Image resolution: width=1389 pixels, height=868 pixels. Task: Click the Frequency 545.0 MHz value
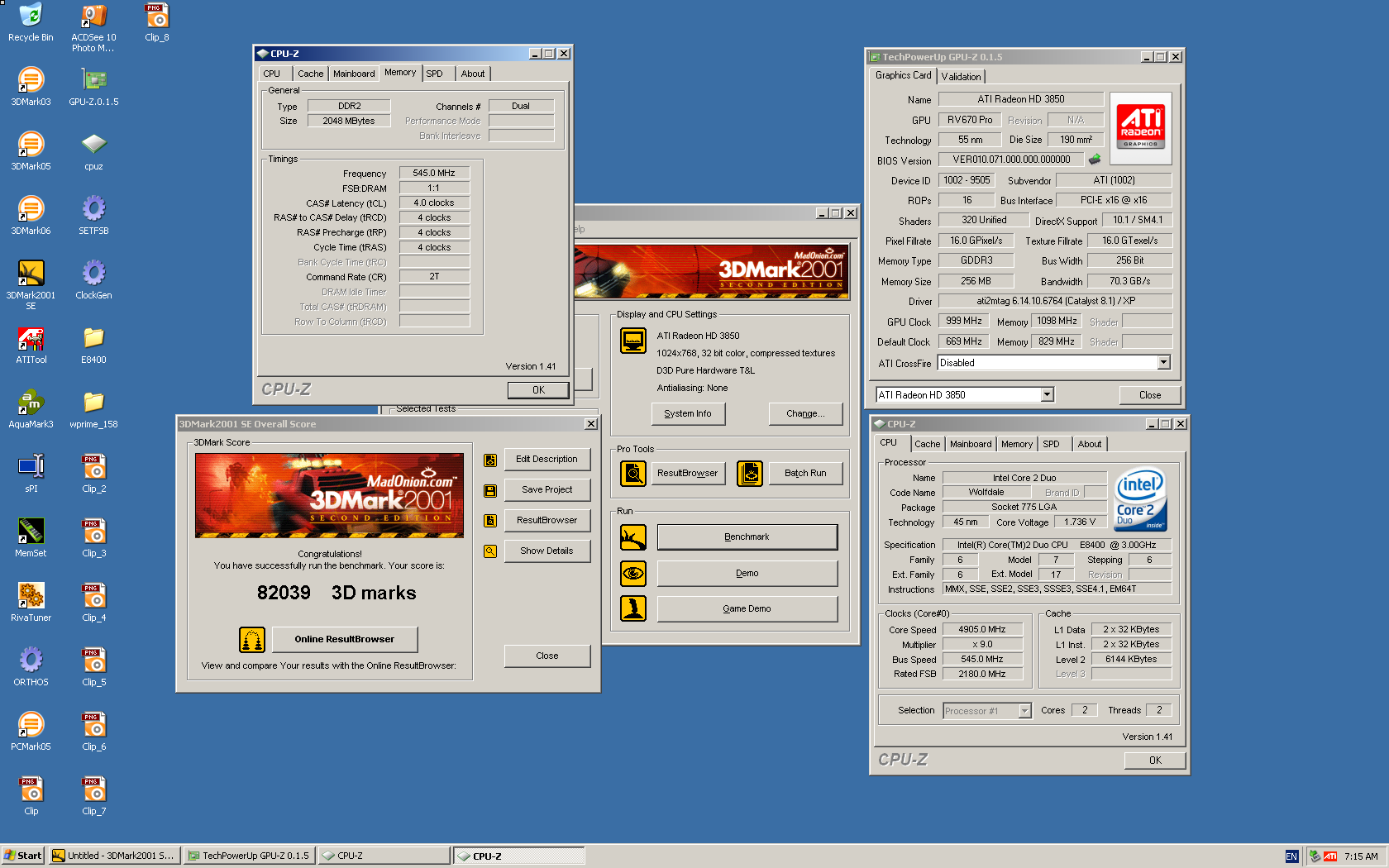point(434,173)
